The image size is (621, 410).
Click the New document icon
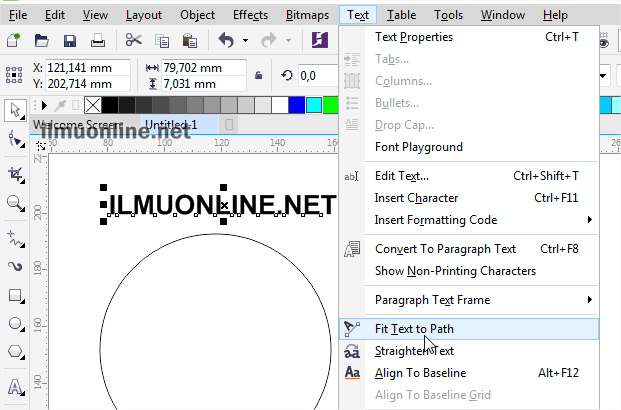click(x=13, y=40)
